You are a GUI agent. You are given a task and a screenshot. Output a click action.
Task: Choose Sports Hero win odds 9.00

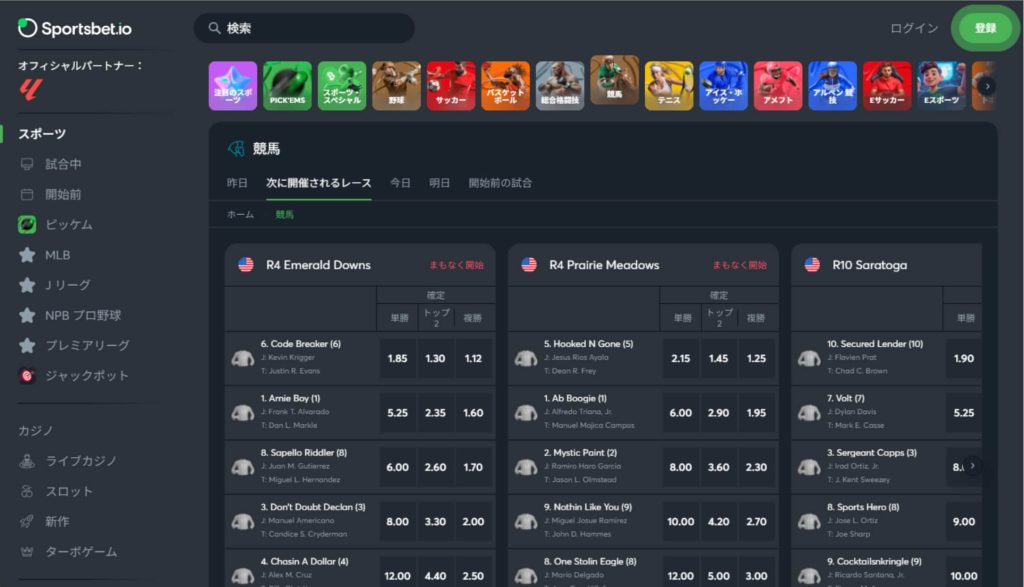pos(963,522)
